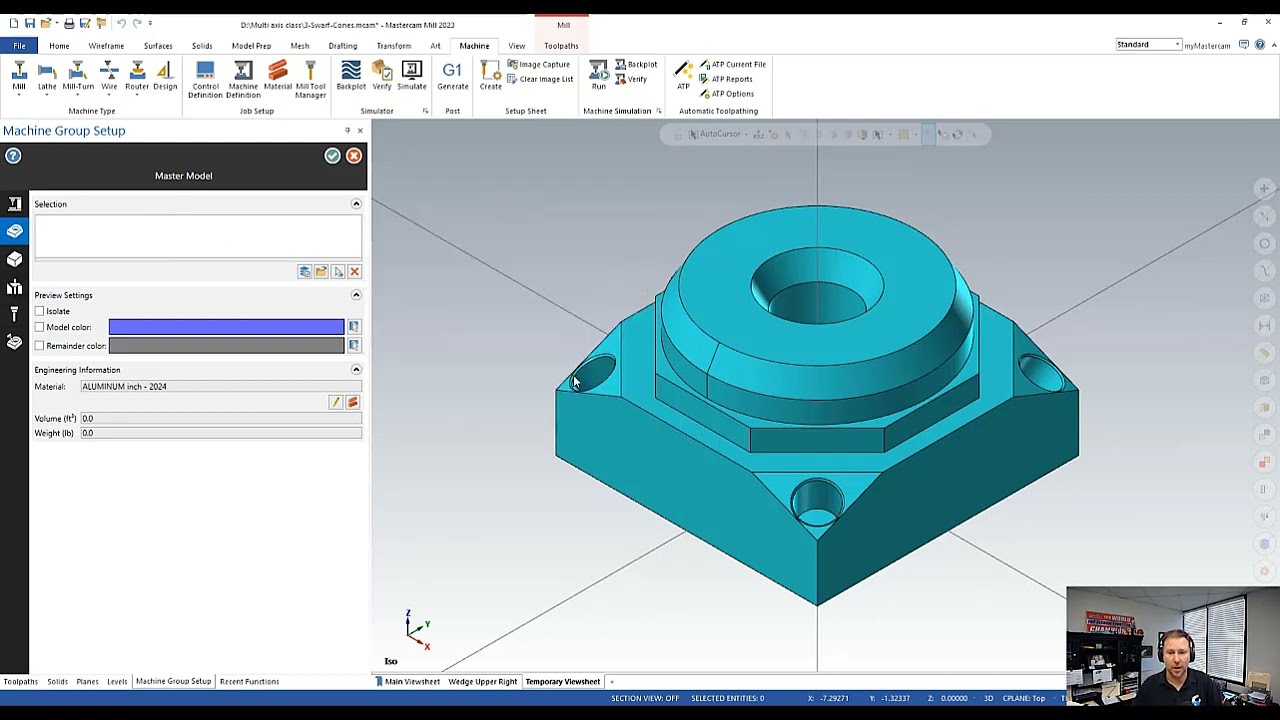Run the machine simulation
Viewport: 1280px width, 720px height.
[x=598, y=76]
